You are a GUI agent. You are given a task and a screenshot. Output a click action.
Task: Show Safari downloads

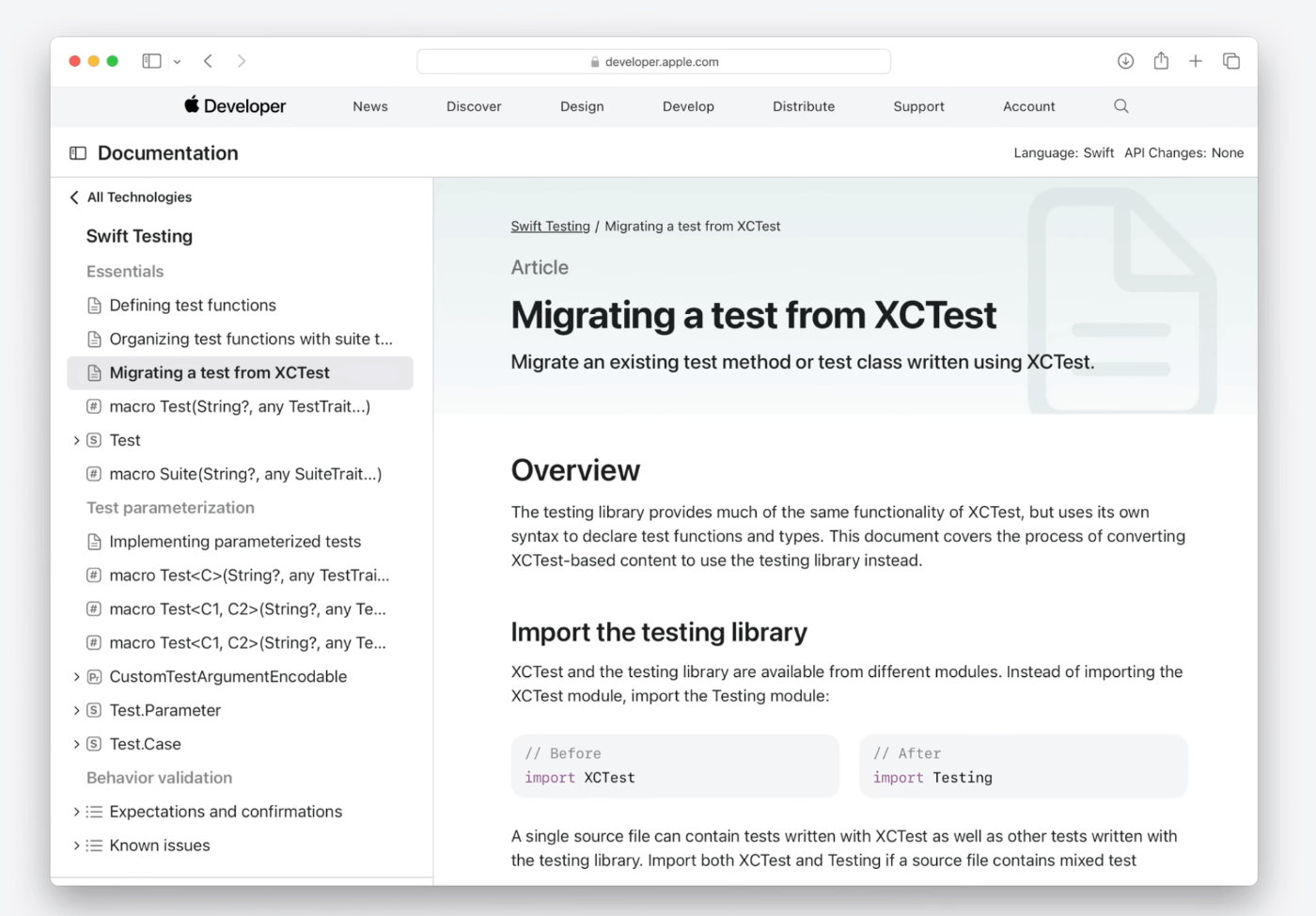pos(1125,61)
